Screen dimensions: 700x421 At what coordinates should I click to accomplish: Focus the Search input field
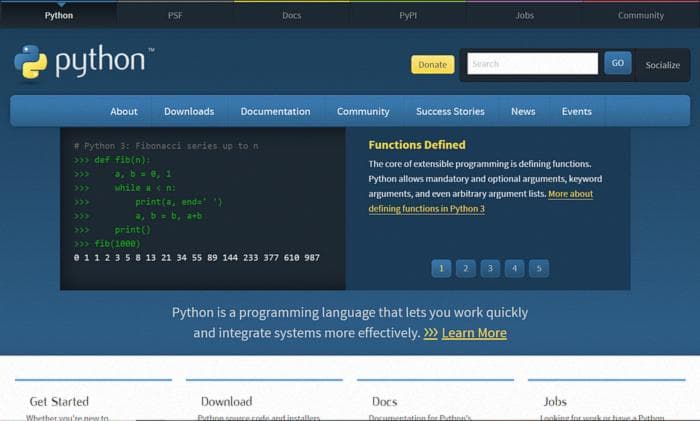pyautogui.click(x=533, y=63)
